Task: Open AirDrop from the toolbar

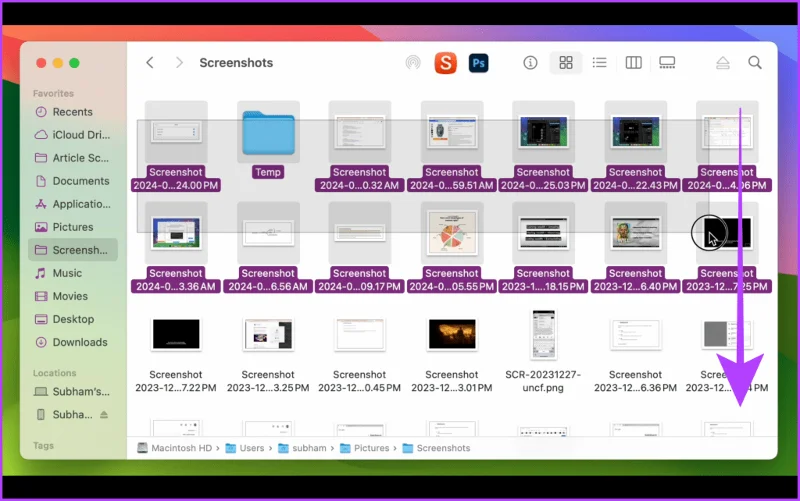Action: [x=413, y=63]
